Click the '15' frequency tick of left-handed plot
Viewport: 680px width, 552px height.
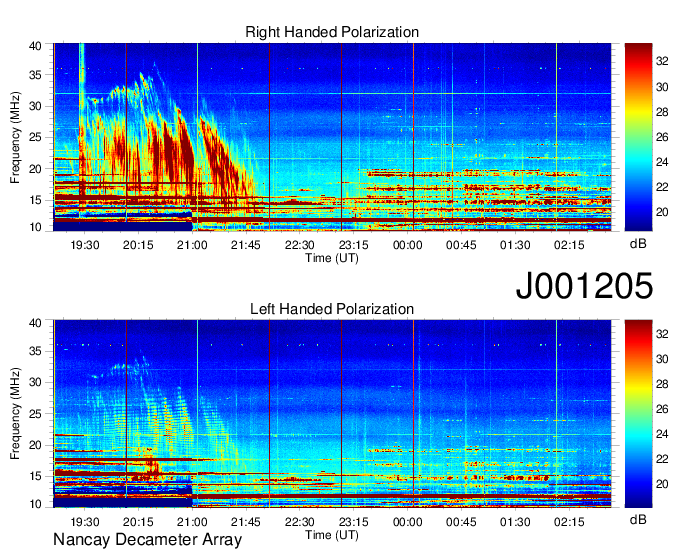point(35,476)
